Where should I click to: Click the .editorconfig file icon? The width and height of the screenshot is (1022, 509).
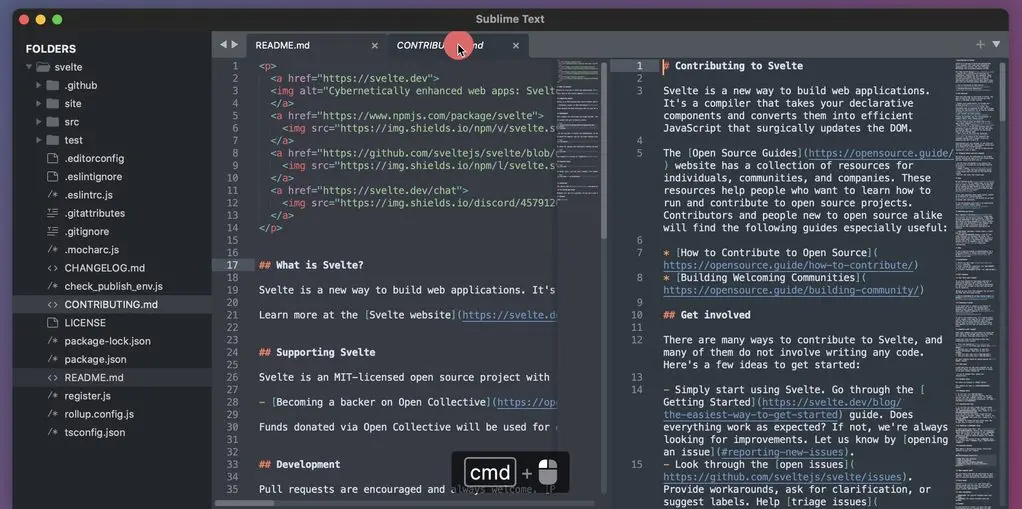click(53, 158)
